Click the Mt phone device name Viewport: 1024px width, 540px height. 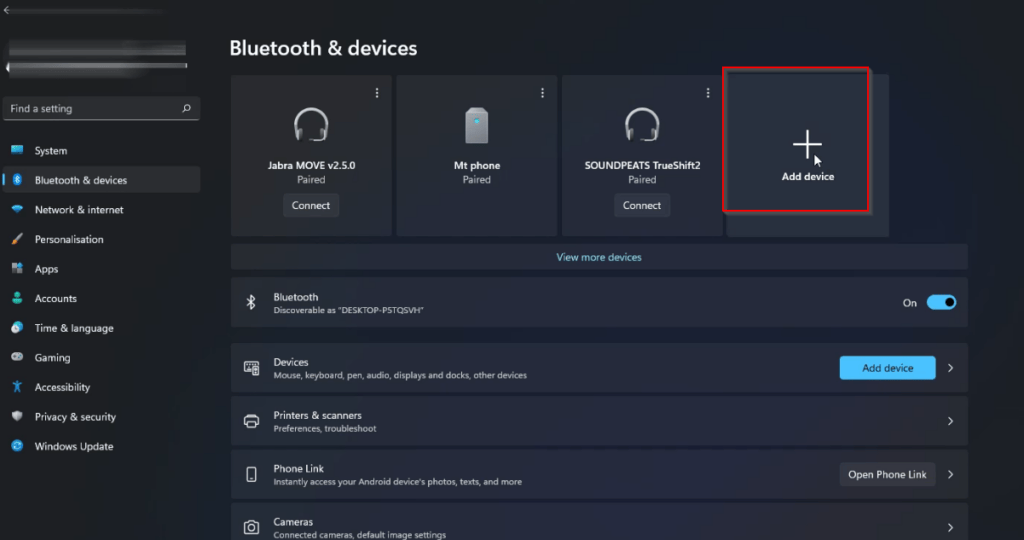click(x=477, y=165)
